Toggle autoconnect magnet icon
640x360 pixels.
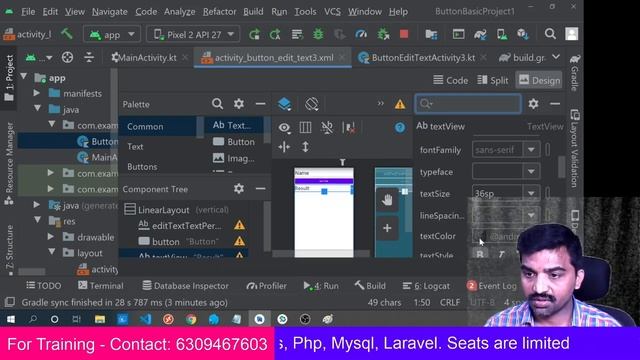[327, 127]
